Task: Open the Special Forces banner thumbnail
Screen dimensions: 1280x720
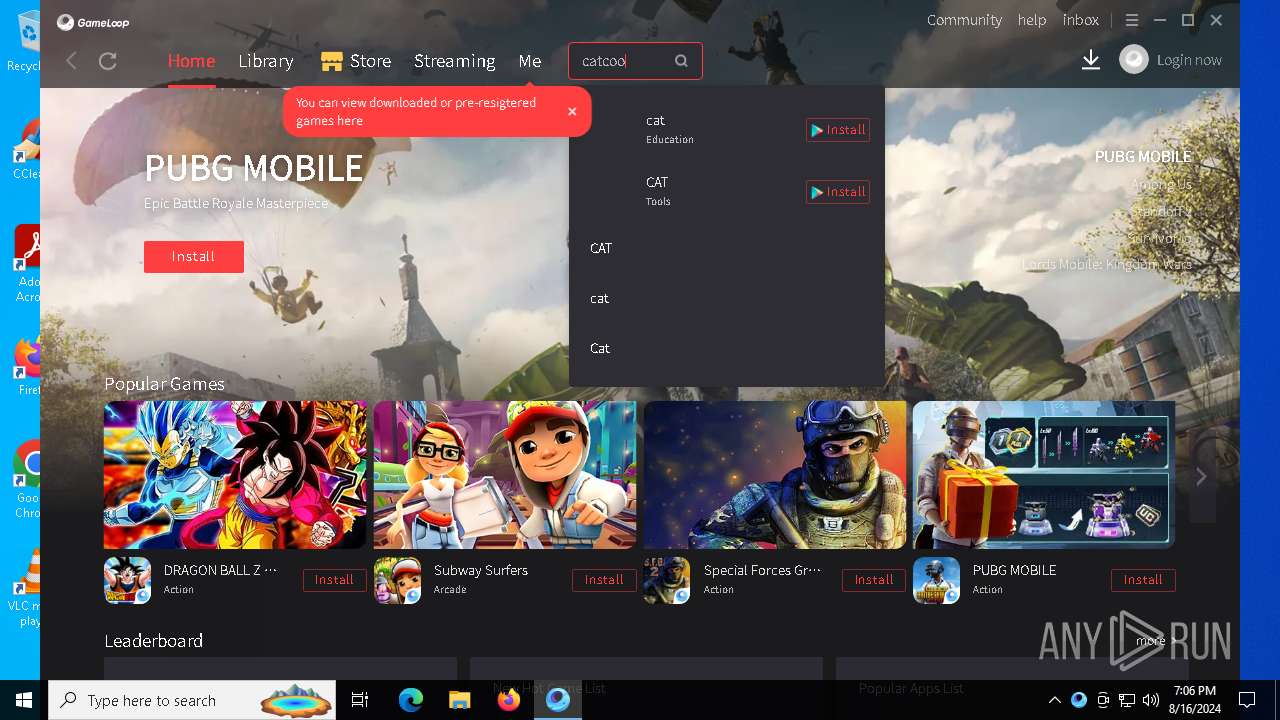Action: coord(775,475)
